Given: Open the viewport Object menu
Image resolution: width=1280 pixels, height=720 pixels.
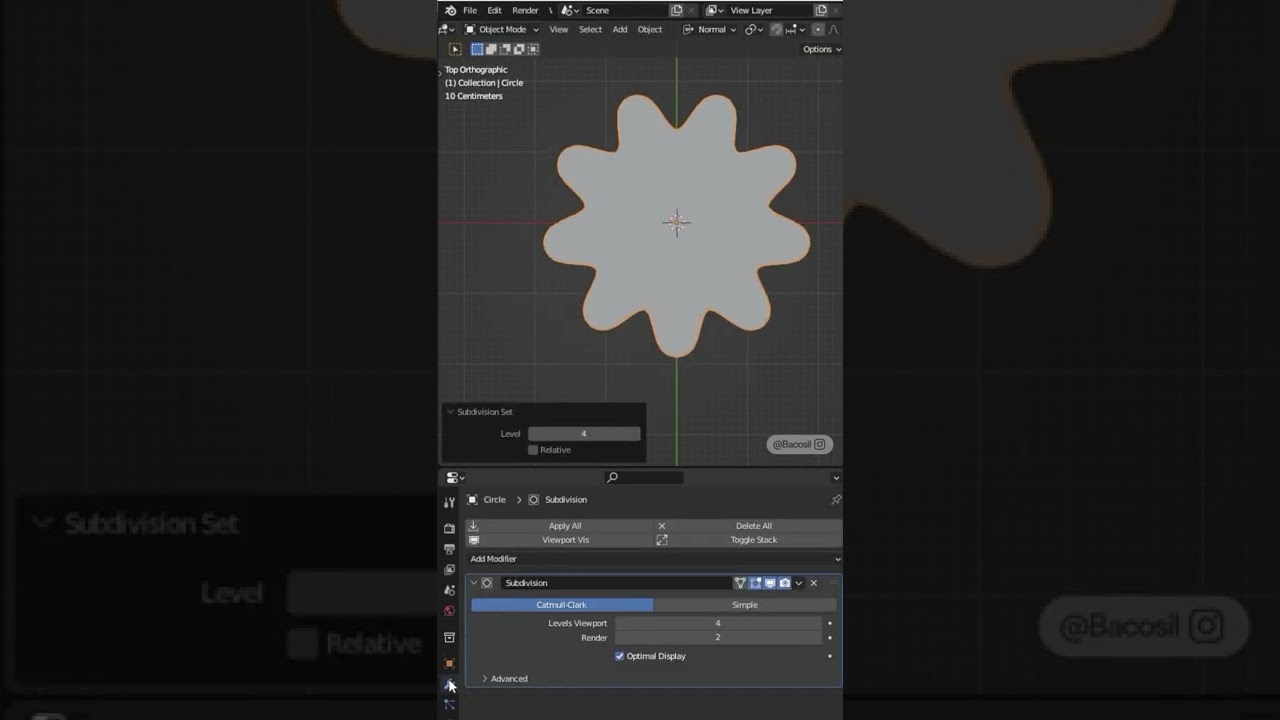Looking at the screenshot, I should point(650,30).
